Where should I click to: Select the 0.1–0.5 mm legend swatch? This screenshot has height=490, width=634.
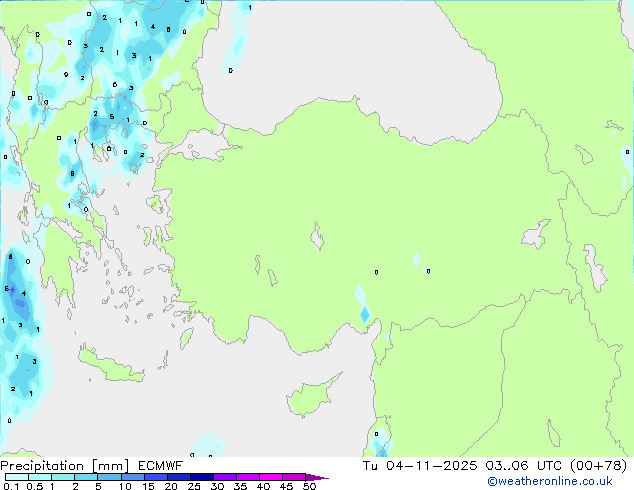click(17, 477)
